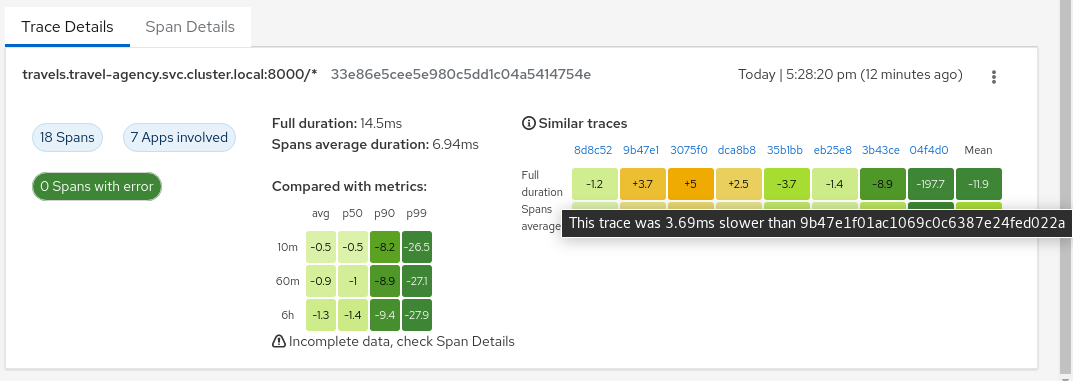The width and height of the screenshot is (1073, 381).
Task: Click the 10m p90 -8.2 metric cell
Action: pos(385,247)
